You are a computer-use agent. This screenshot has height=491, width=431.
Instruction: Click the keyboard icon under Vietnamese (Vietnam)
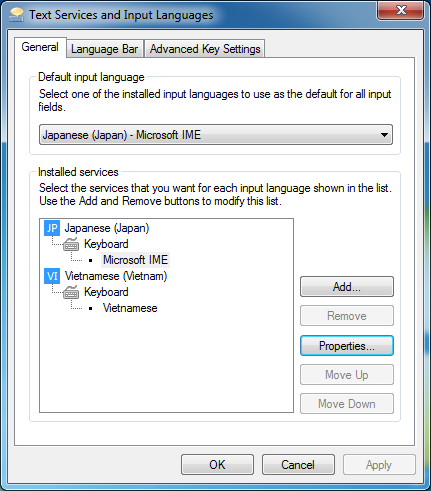pyautogui.click(x=71, y=292)
